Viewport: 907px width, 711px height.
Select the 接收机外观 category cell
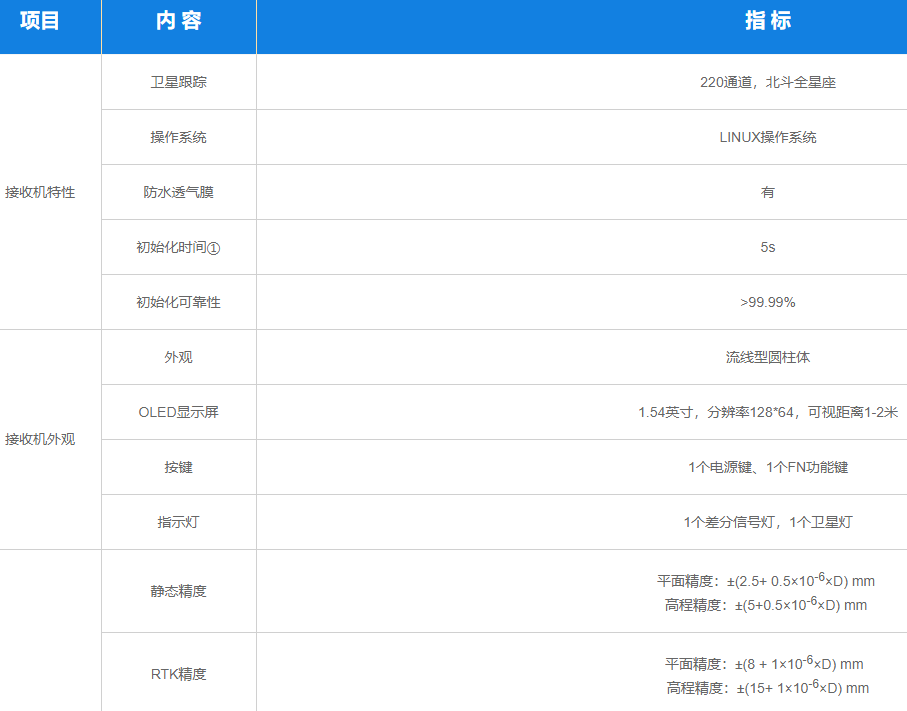coord(40,439)
